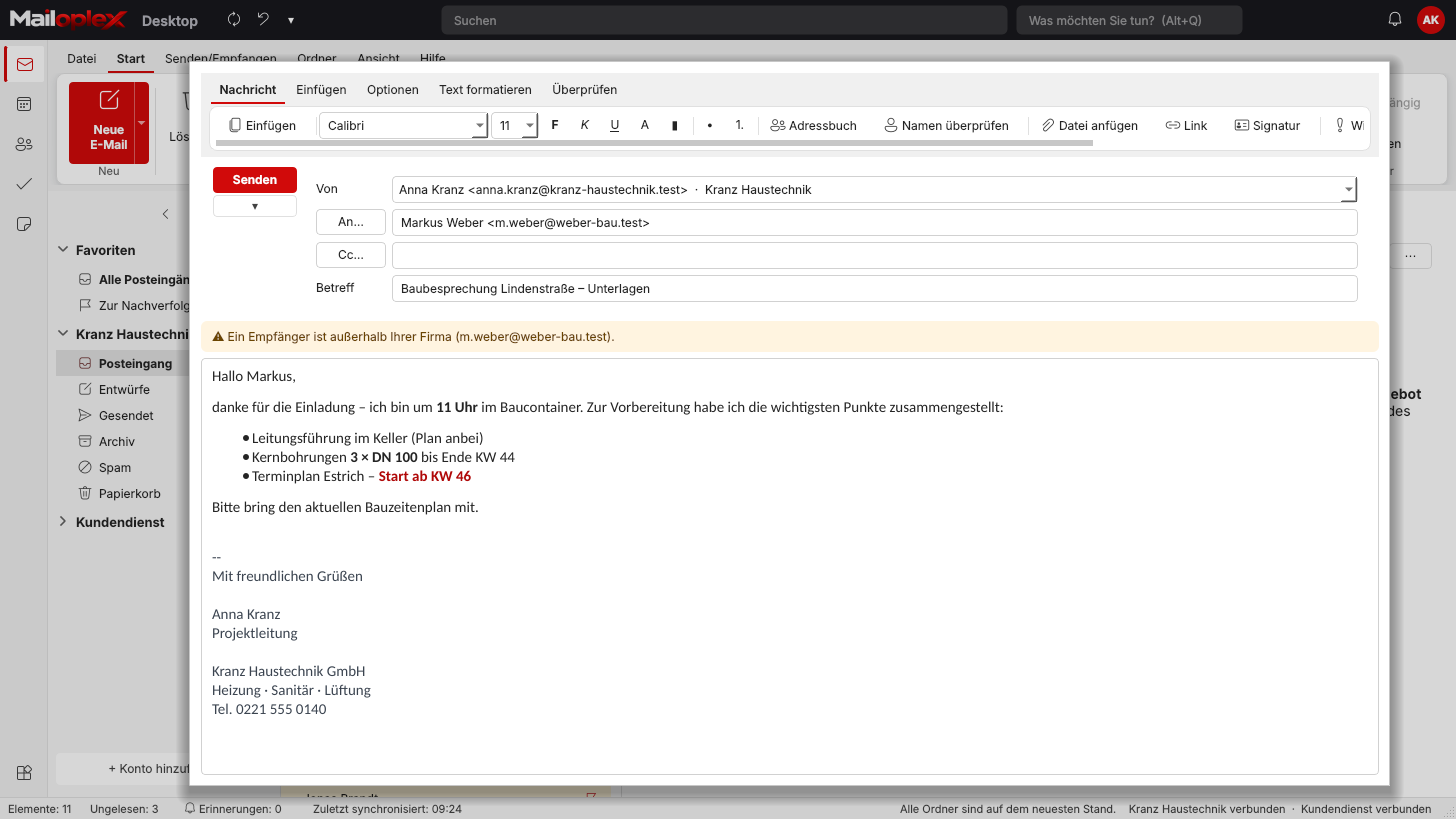Click the An field with Markus Weber

tap(875, 222)
